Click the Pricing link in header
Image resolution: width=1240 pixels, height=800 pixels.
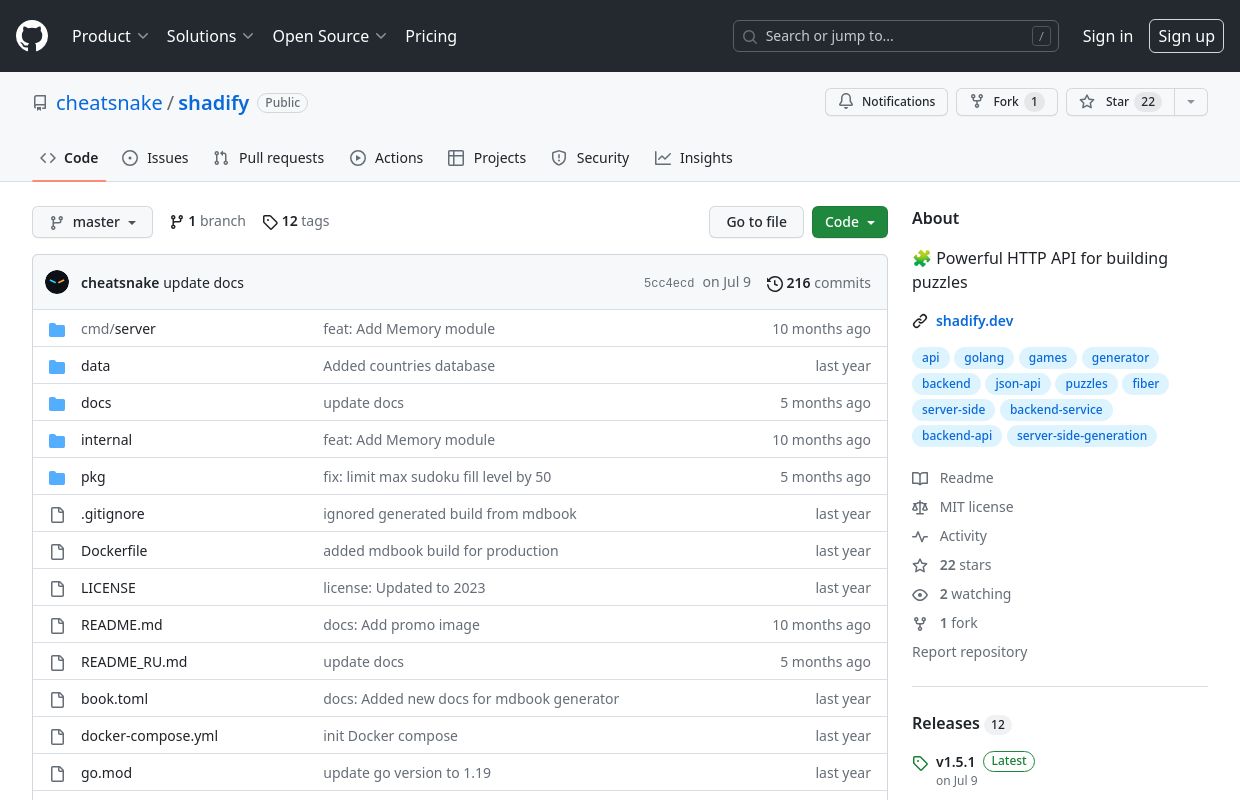coord(431,36)
